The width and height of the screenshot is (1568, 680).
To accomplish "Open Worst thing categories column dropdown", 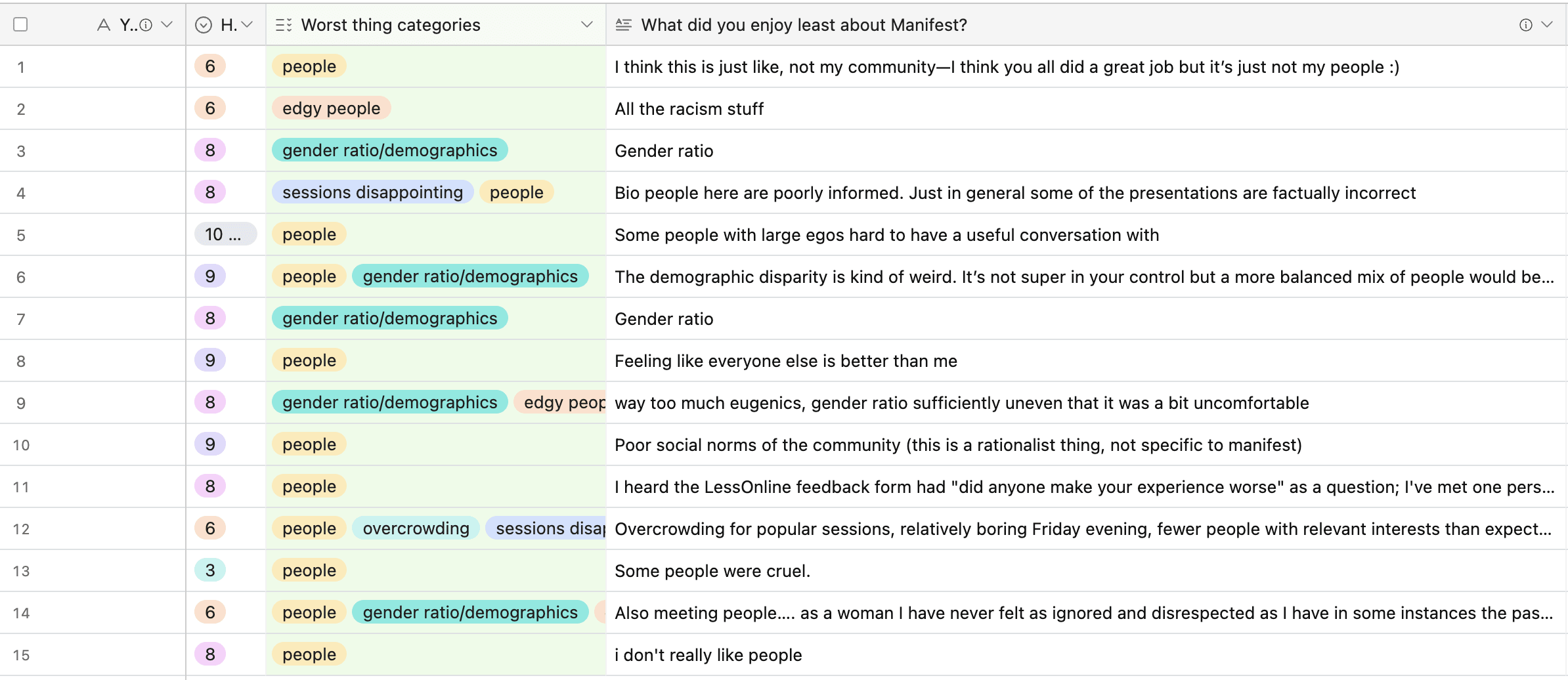I will coord(586,25).
